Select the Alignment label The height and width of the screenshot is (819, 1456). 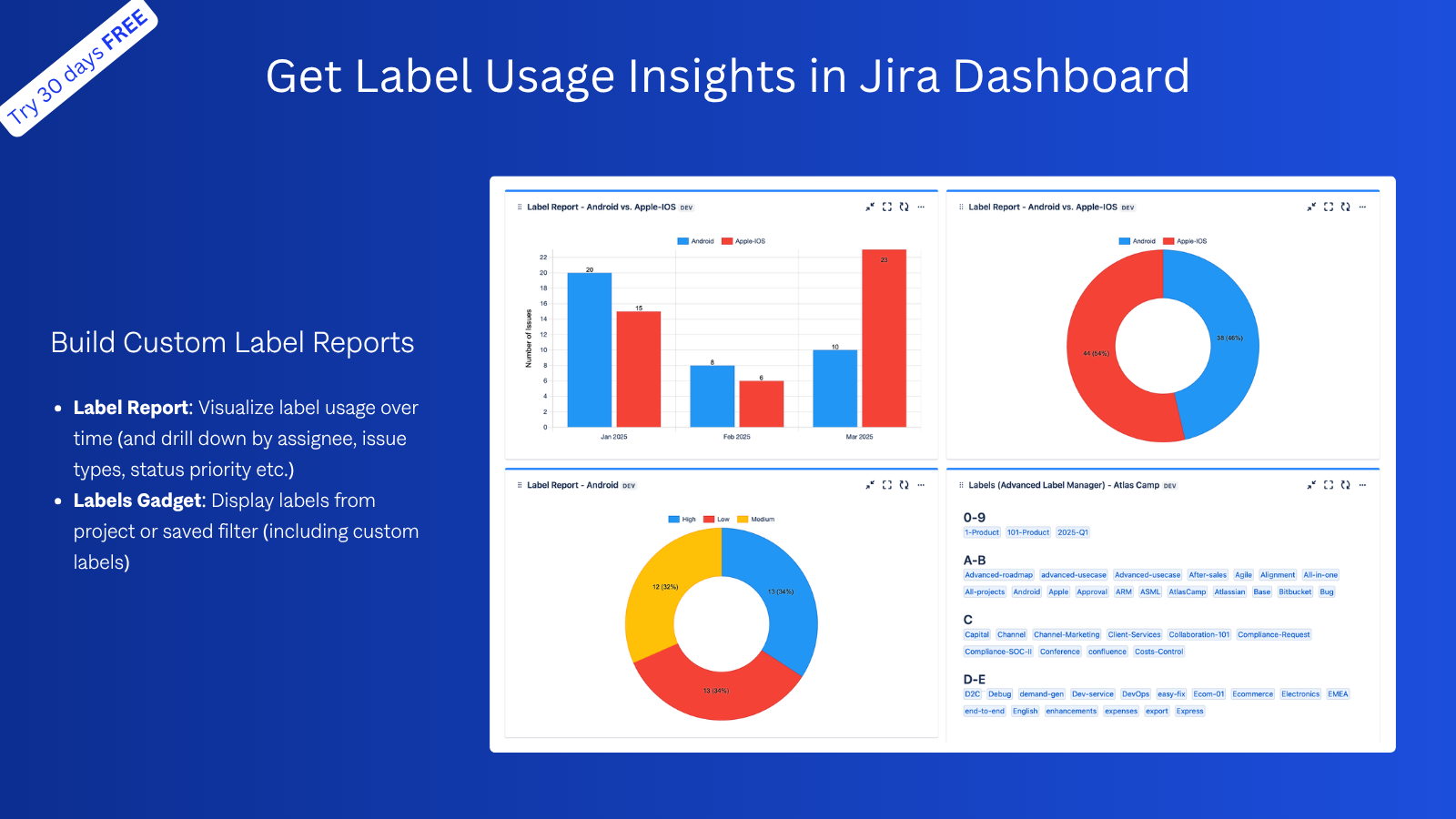pos(1278,575)
